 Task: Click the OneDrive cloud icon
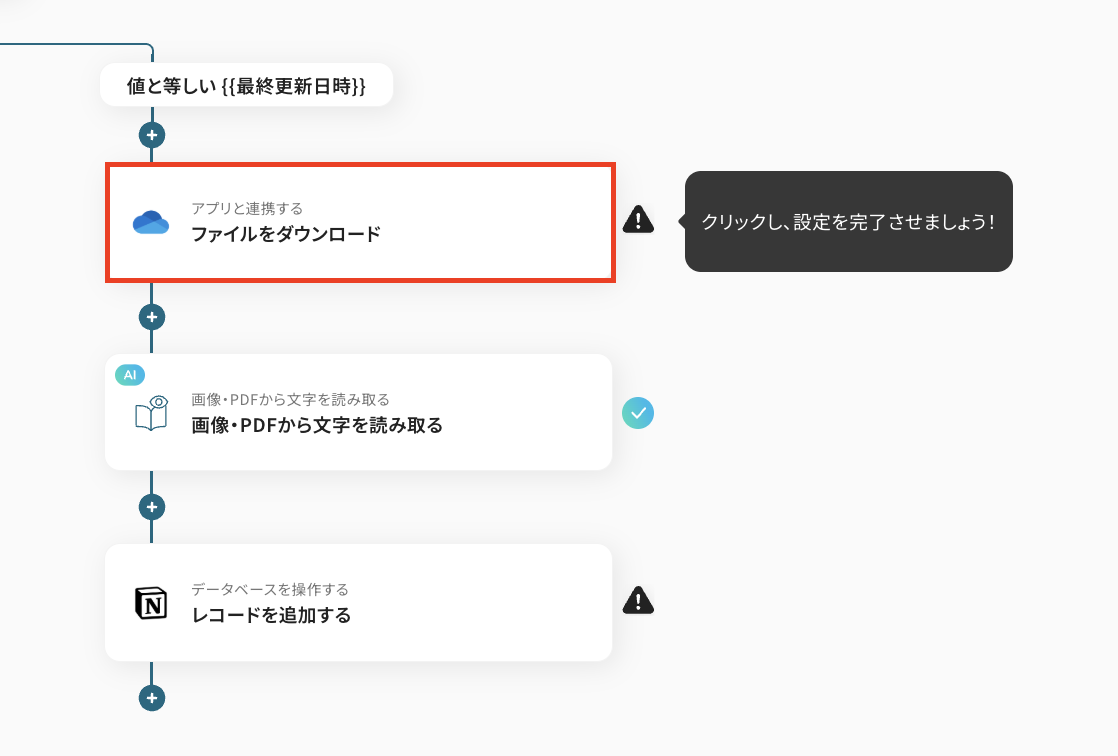click(151, 222)
